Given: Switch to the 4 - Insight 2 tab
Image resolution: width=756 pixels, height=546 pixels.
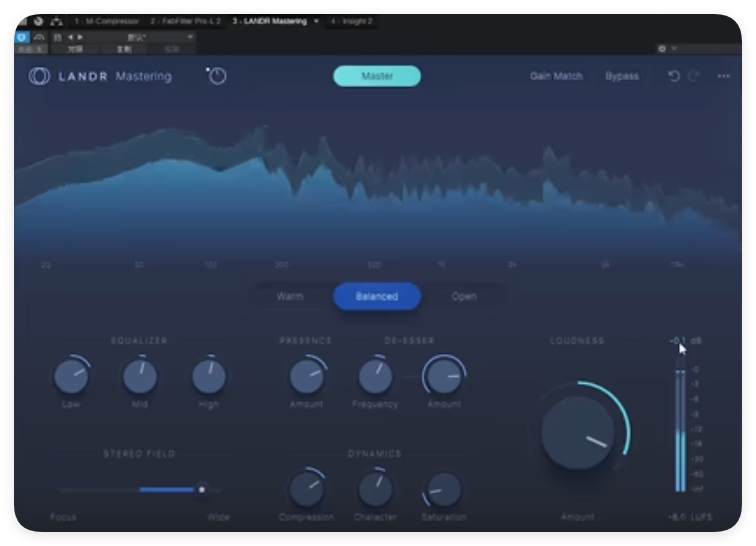Looking at the screenshot, I should click(351, 21).
